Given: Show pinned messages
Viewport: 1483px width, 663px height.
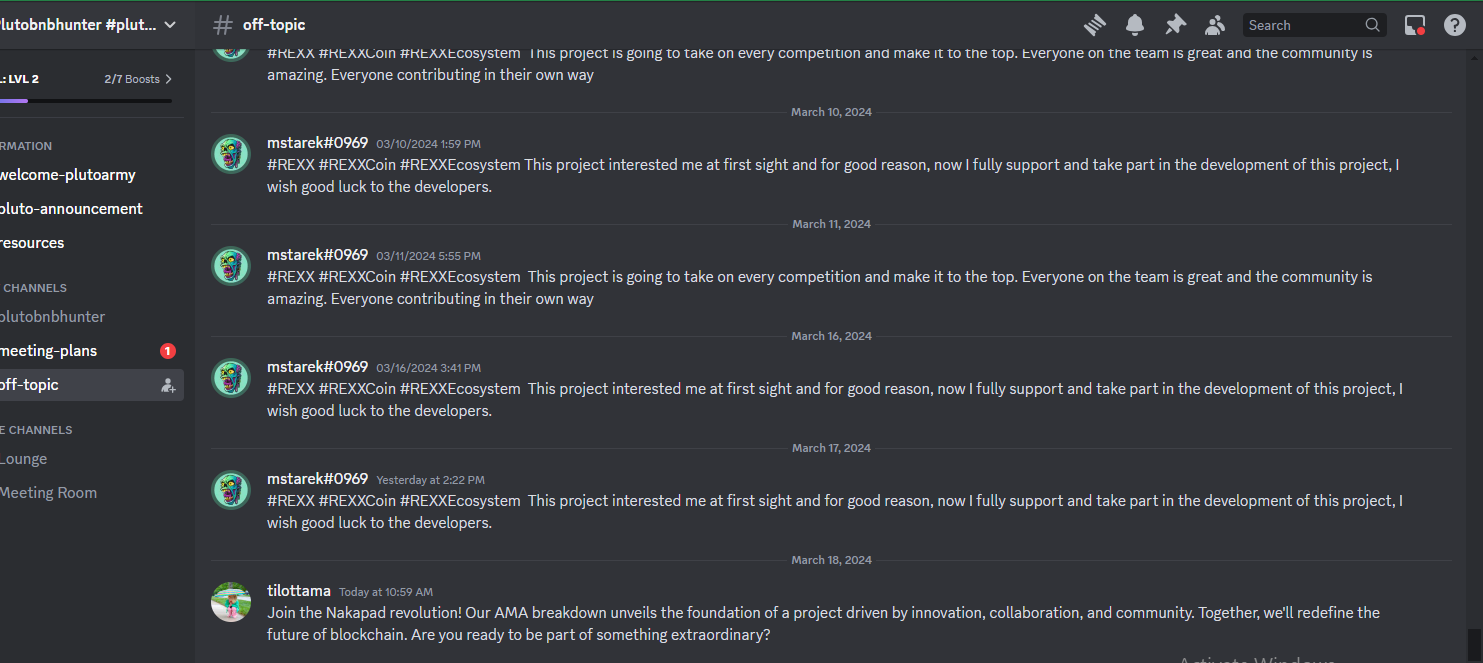Looking at the screenshot, I should click(x=1176, y=25).
